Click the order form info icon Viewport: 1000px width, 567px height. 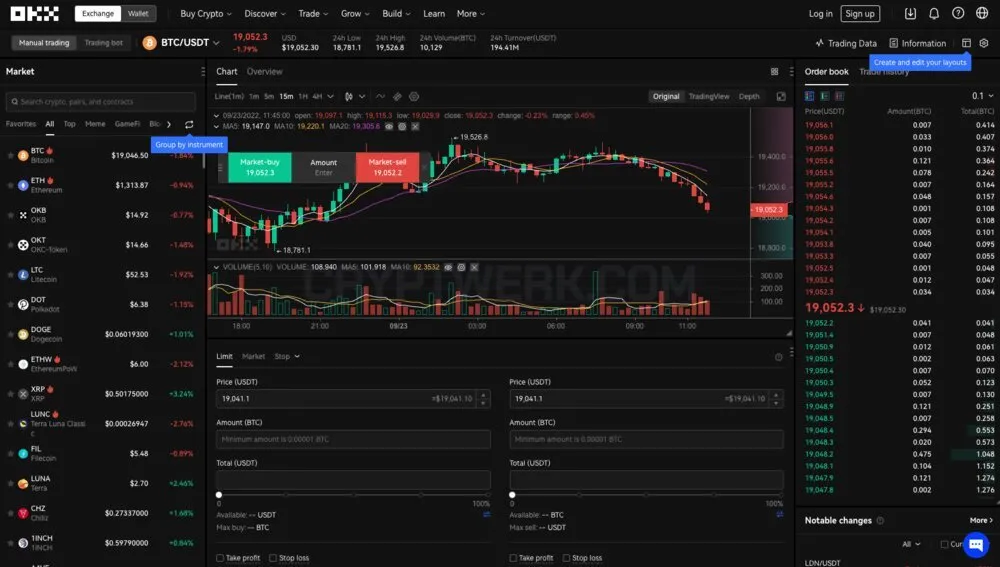point(779,357)
